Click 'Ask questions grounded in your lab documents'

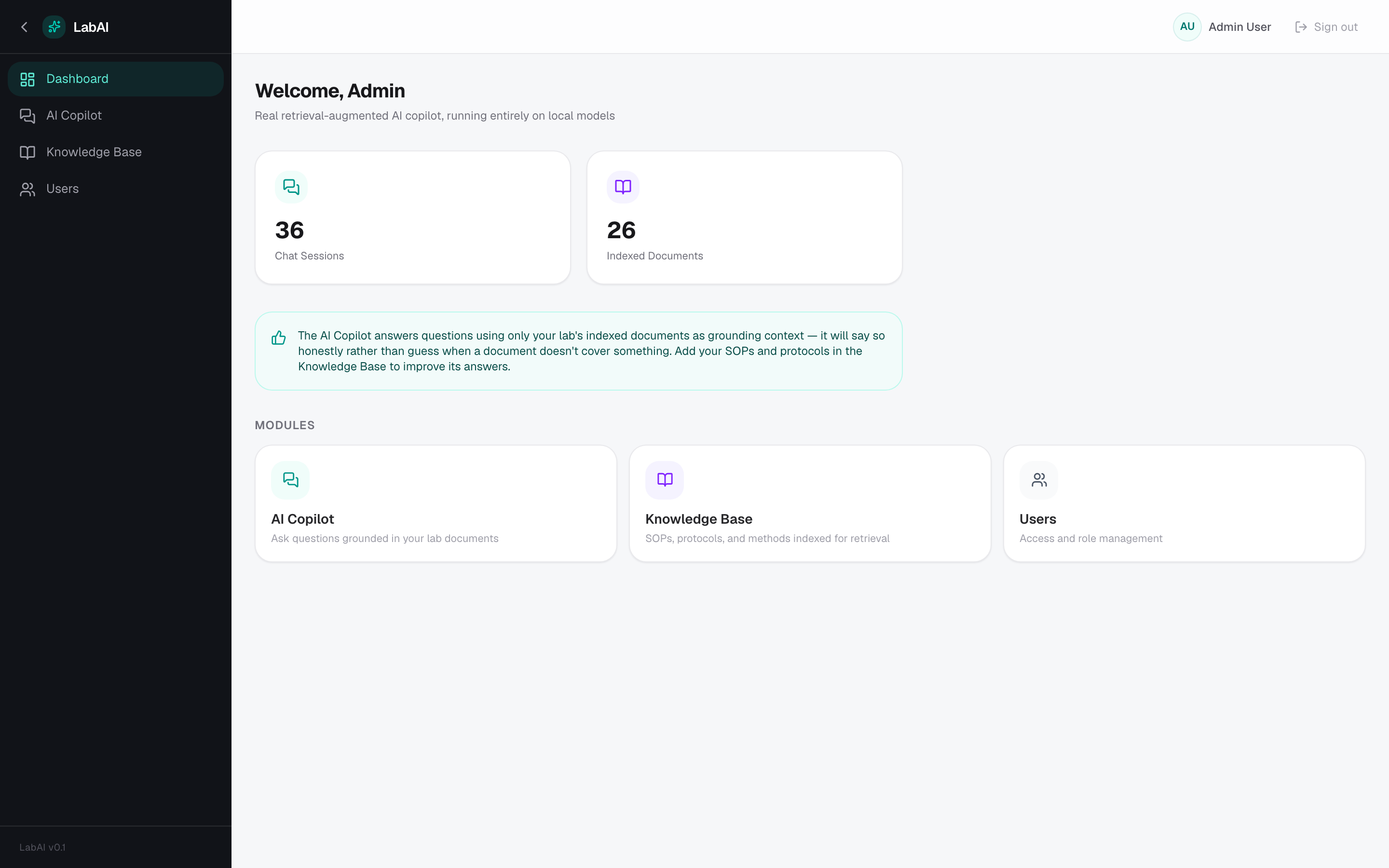coord(384,539)
